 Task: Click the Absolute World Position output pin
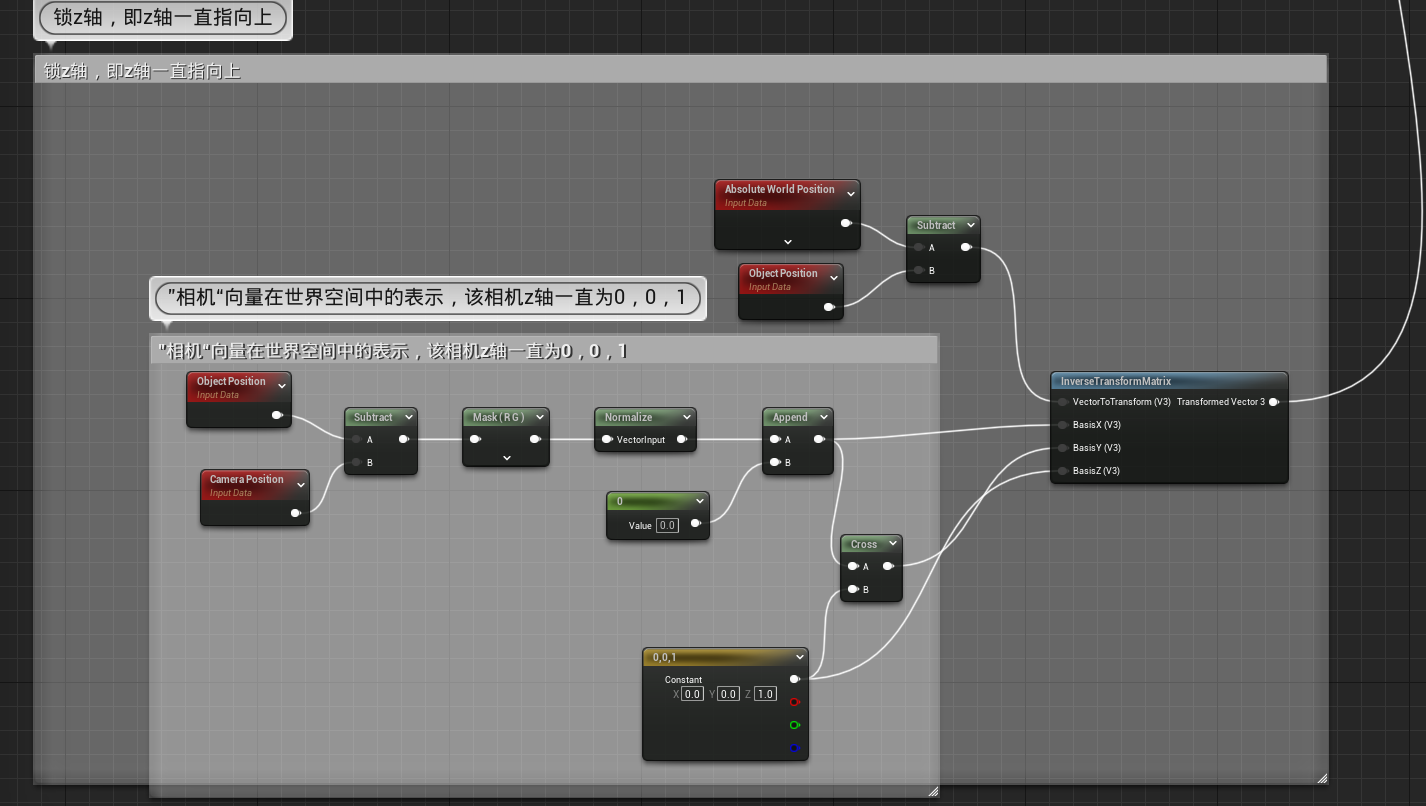[846, 223]
